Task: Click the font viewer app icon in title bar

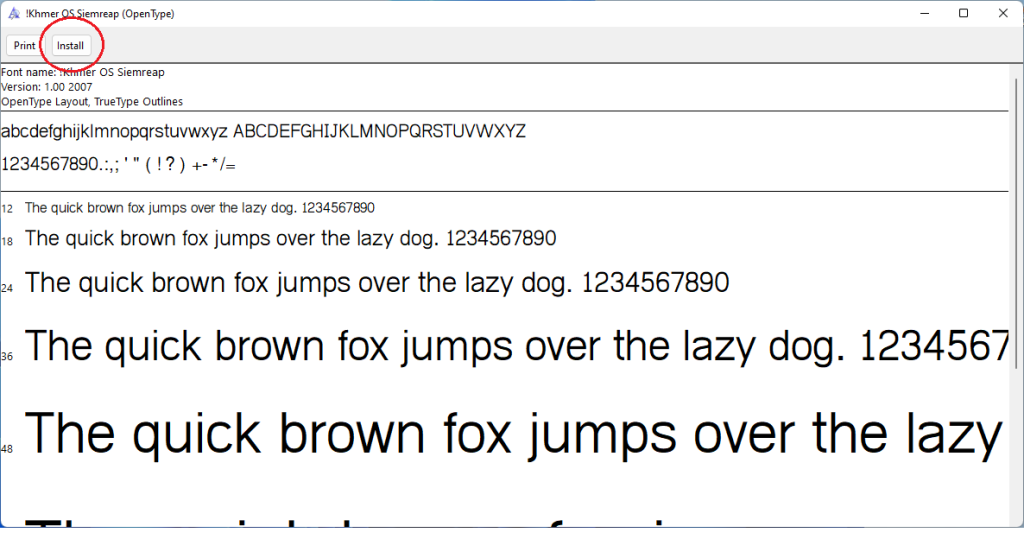Action: tap(14, 13)
